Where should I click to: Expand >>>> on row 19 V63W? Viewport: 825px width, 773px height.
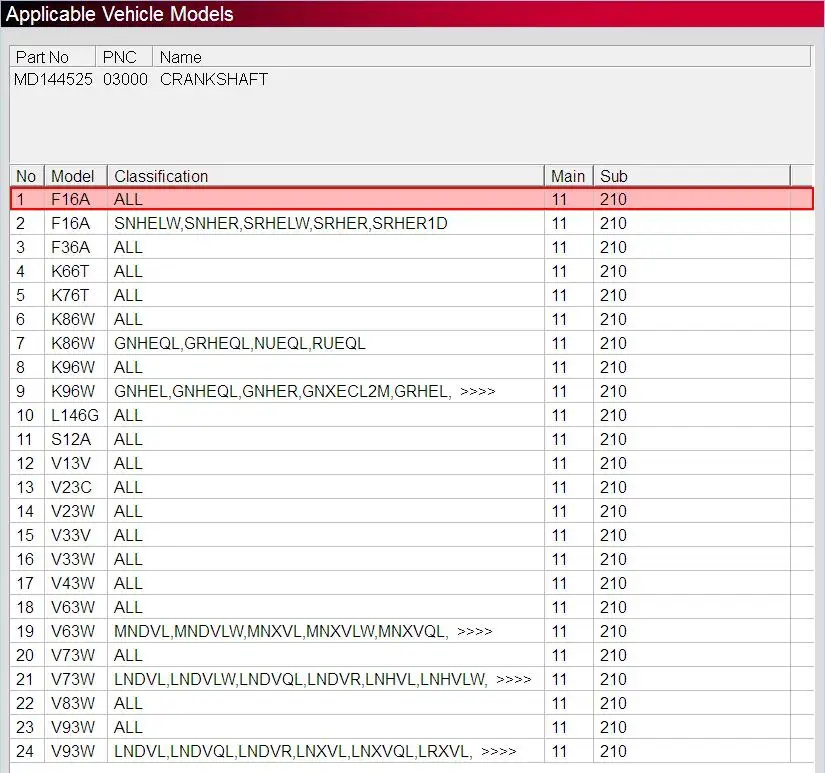point(475,631)
